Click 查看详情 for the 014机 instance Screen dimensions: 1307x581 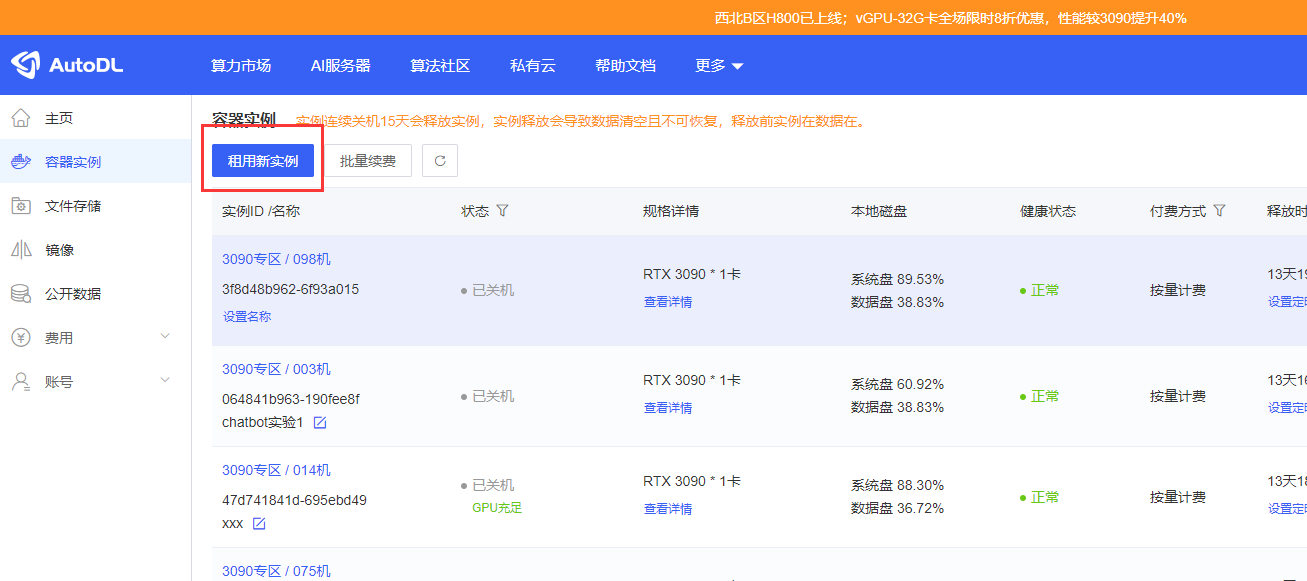click(668, 509)
